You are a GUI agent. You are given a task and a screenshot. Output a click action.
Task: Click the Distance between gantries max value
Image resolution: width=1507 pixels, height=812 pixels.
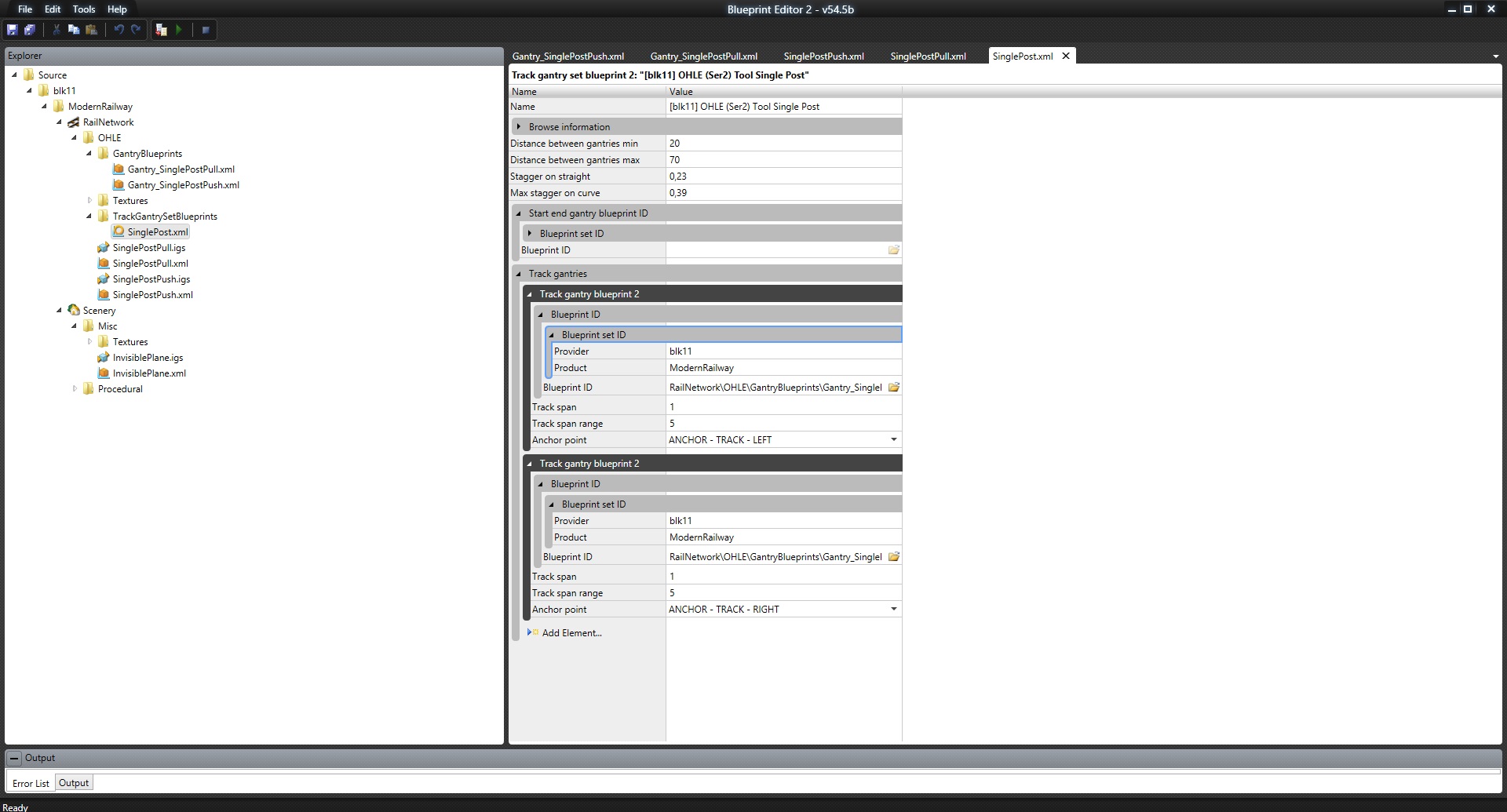[x=784, y=160]
